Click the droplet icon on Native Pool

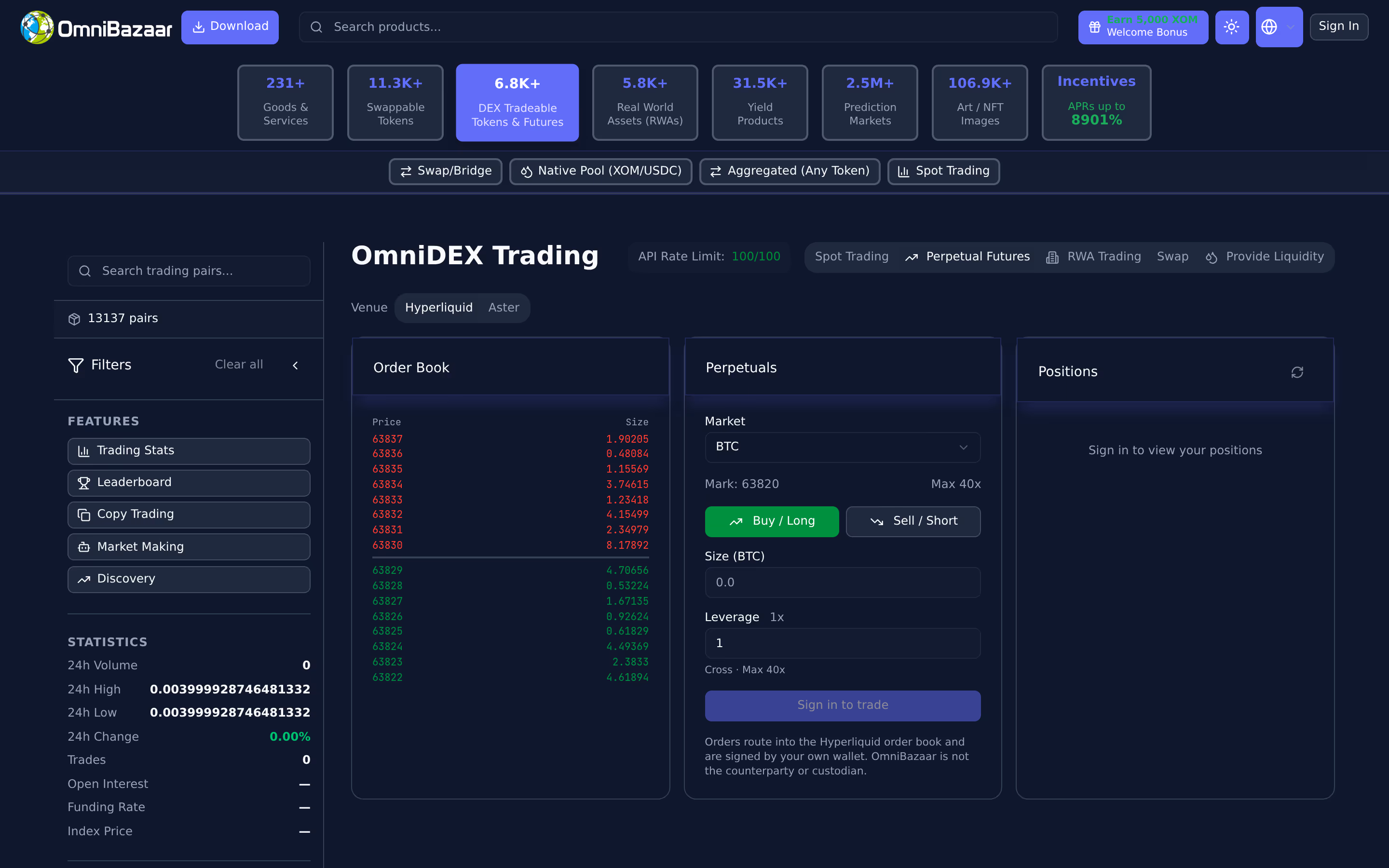tap(526, 172)
